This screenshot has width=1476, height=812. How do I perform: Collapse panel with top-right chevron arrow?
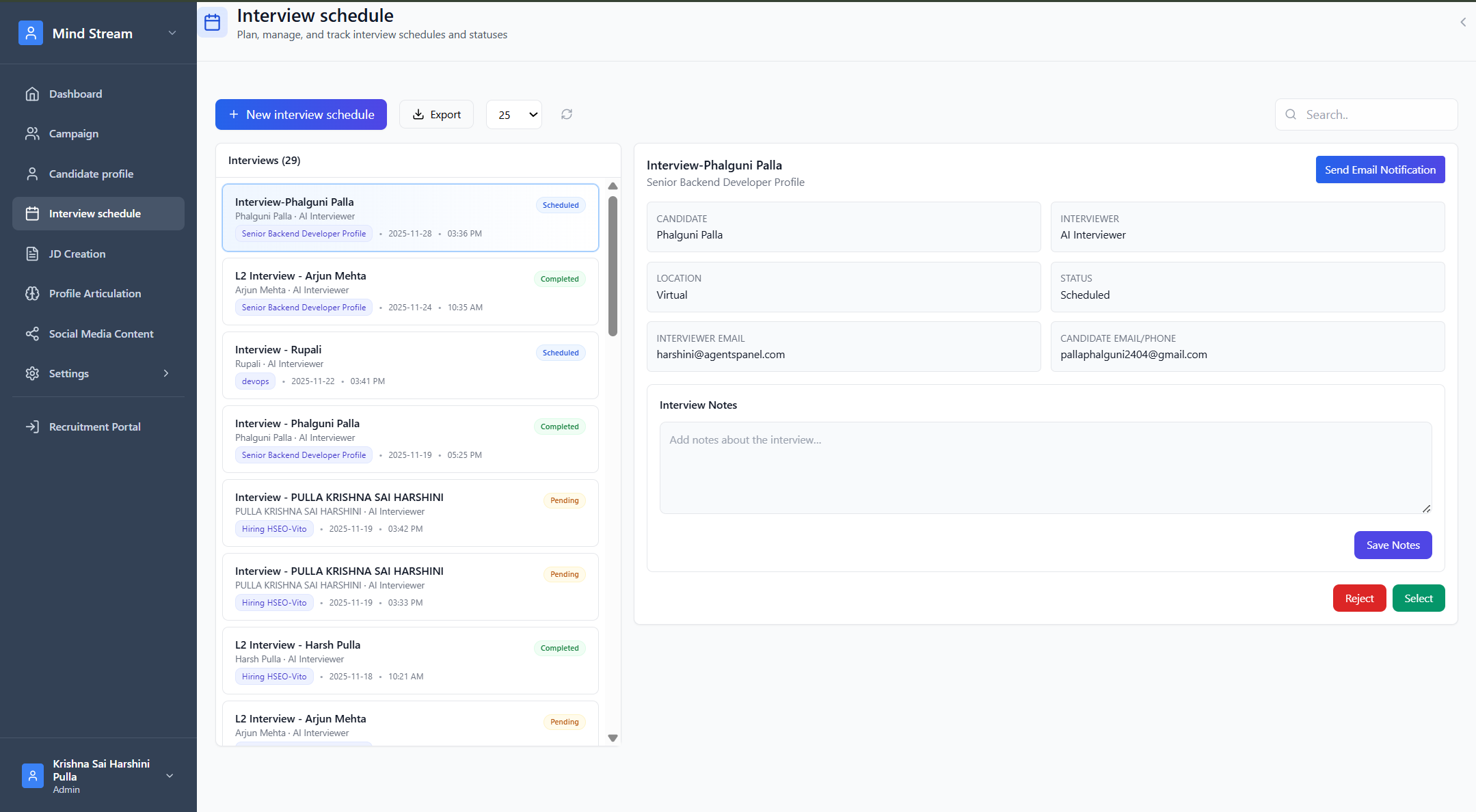click(x=1462, y=22)
